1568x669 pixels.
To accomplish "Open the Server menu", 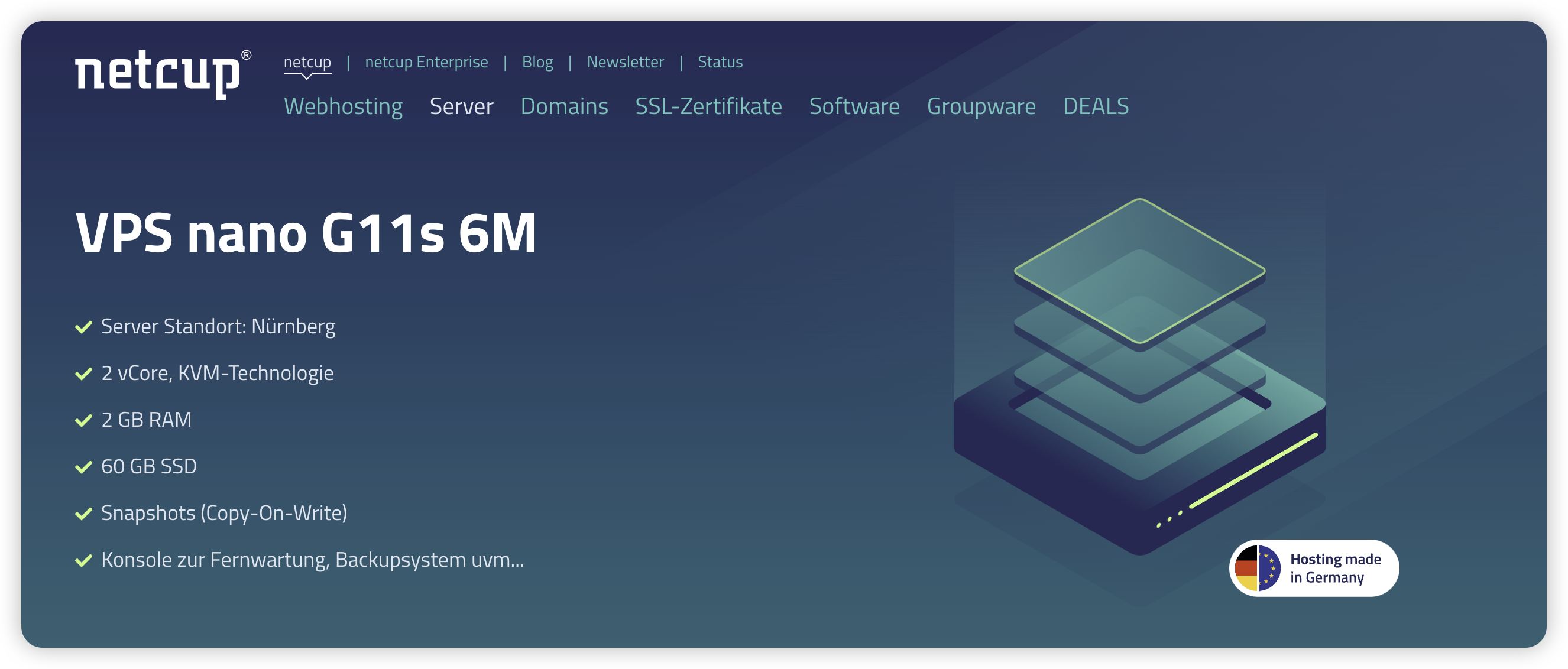I will [x=461, y=106].
